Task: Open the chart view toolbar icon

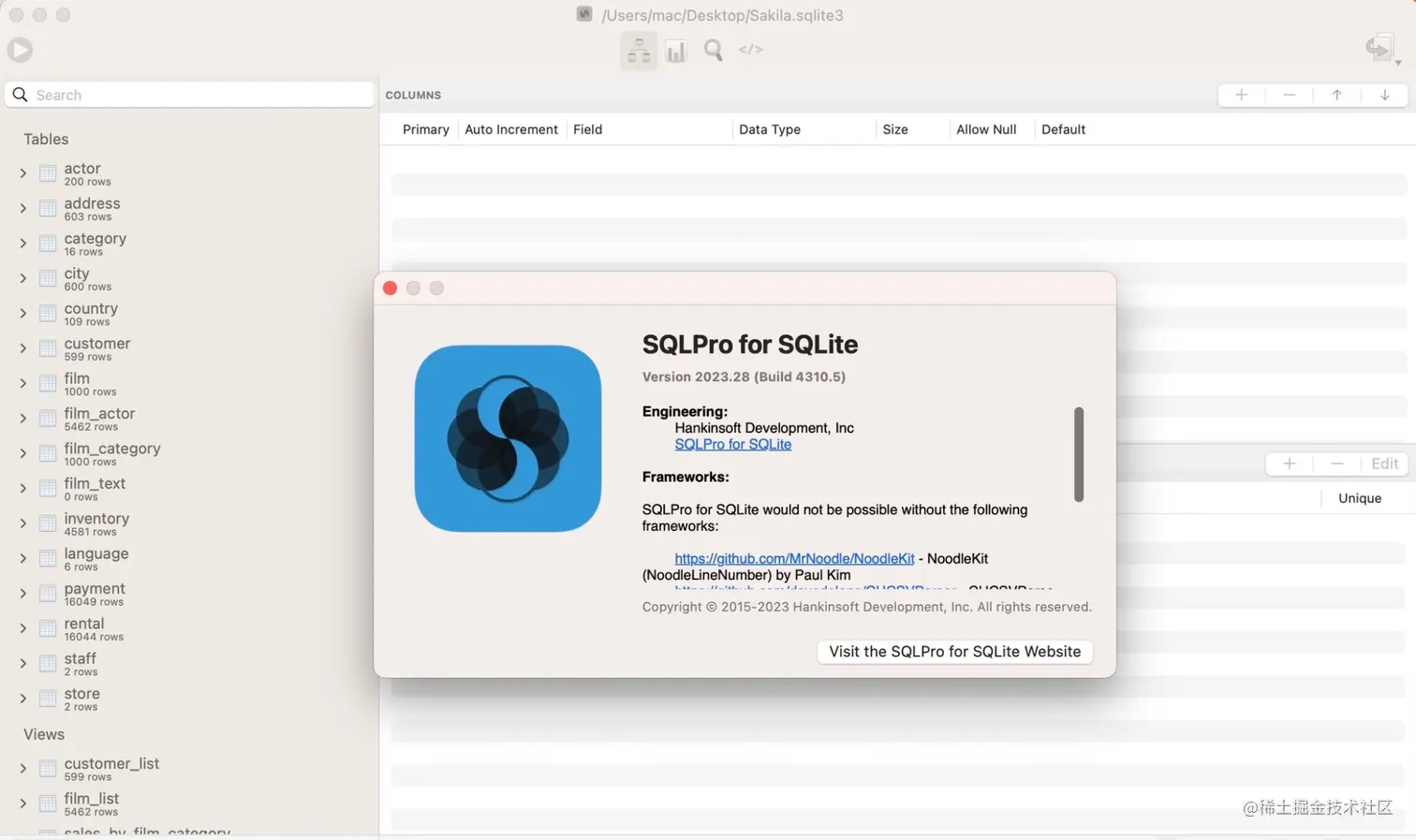Action: [676, 51]
